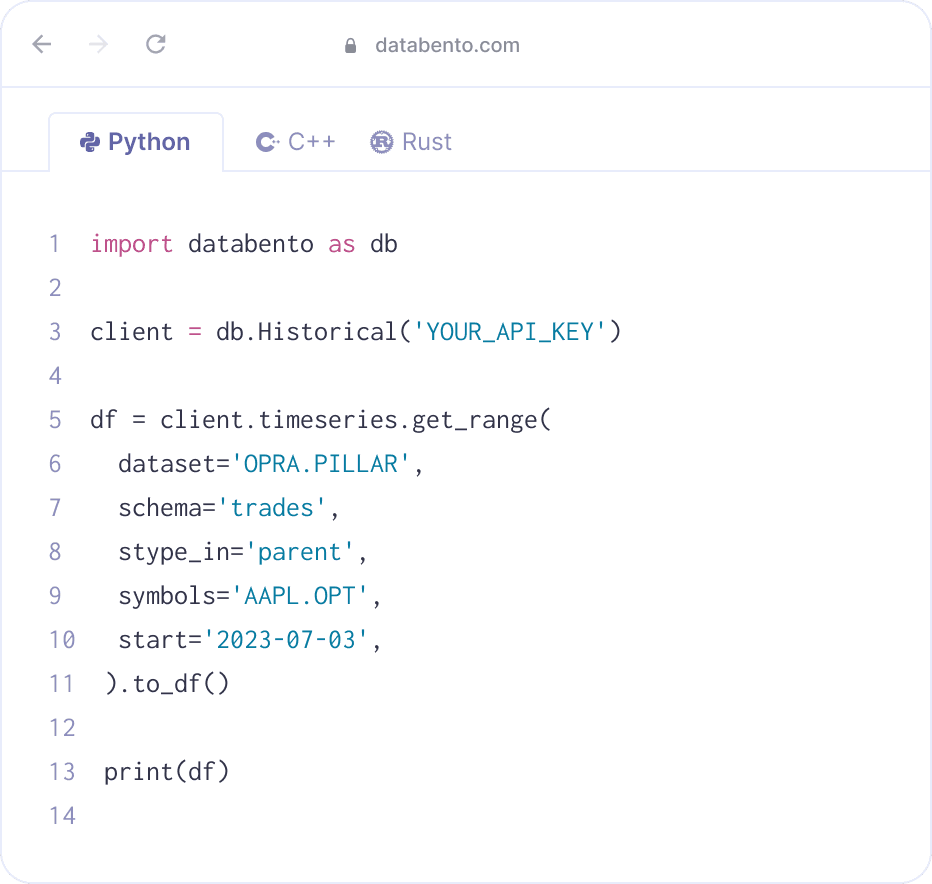Click 'print(df)' on line 13

click(x=166, y=772)
